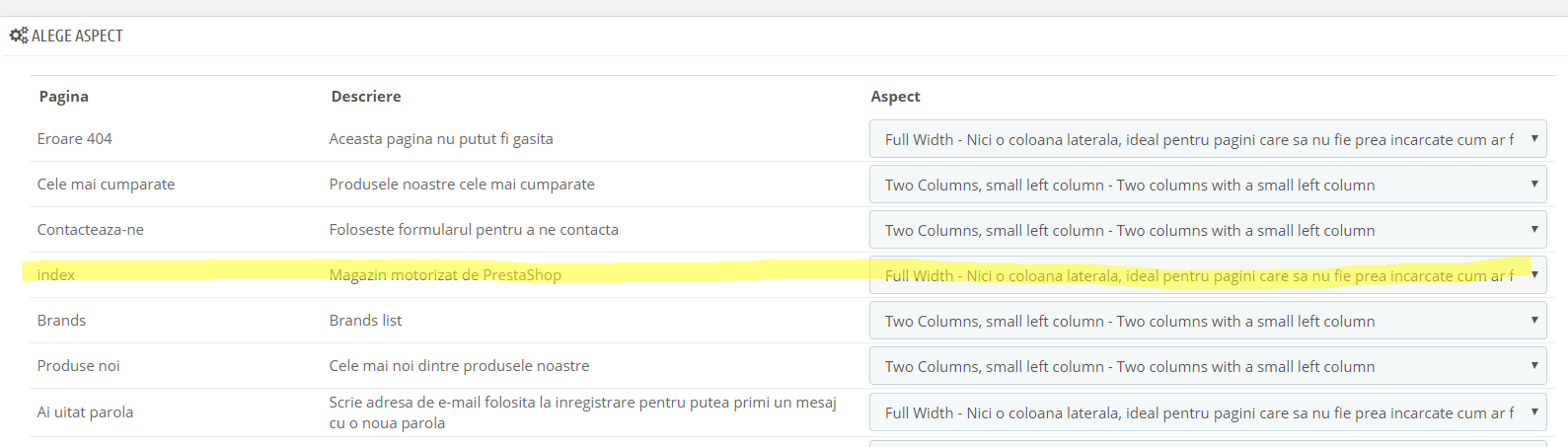Click the Descriere column header

pos(366,97)
